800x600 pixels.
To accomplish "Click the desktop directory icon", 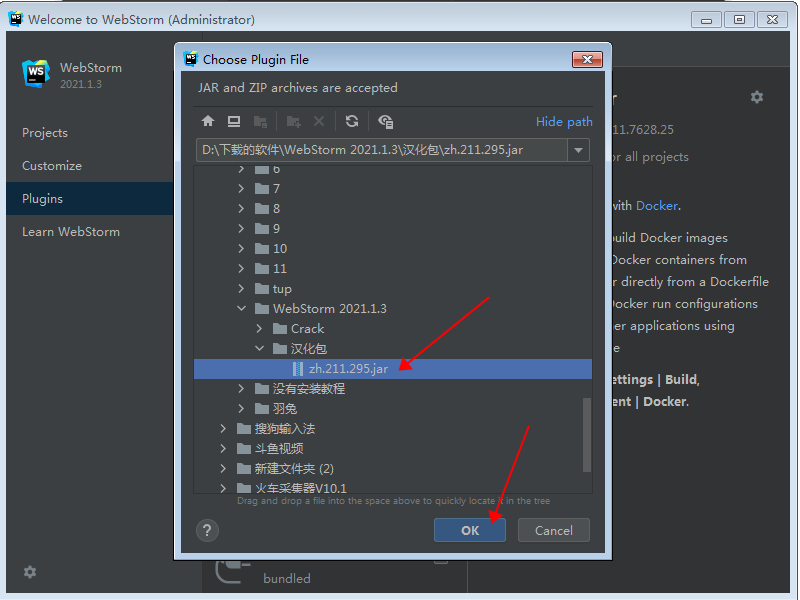I will pos(234,121).
